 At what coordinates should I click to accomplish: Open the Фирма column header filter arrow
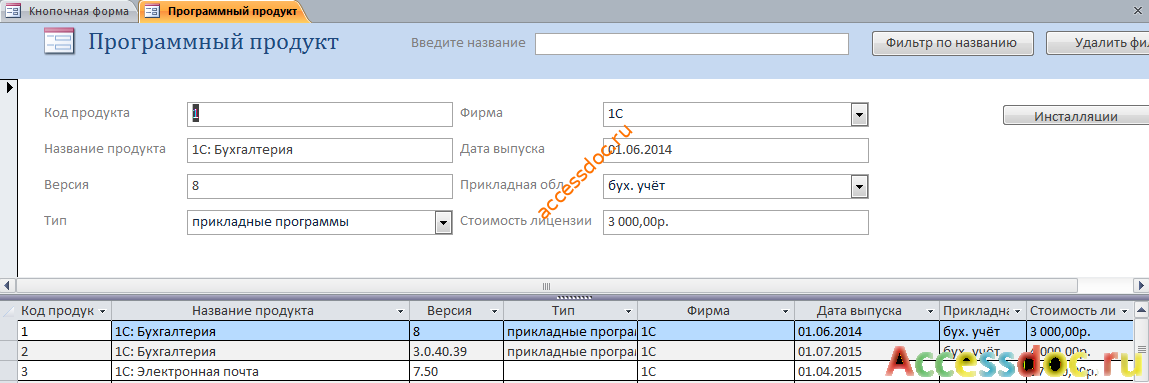(785, 311)
